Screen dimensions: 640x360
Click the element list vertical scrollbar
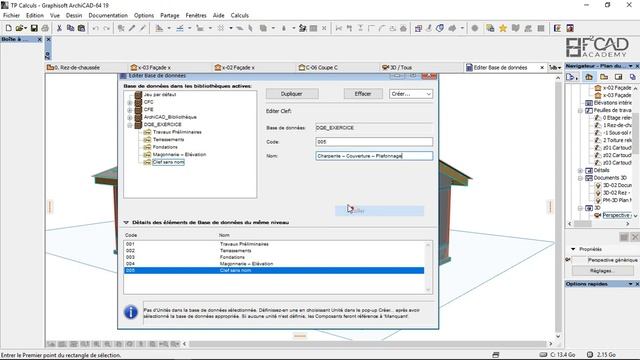pos(428,267)
